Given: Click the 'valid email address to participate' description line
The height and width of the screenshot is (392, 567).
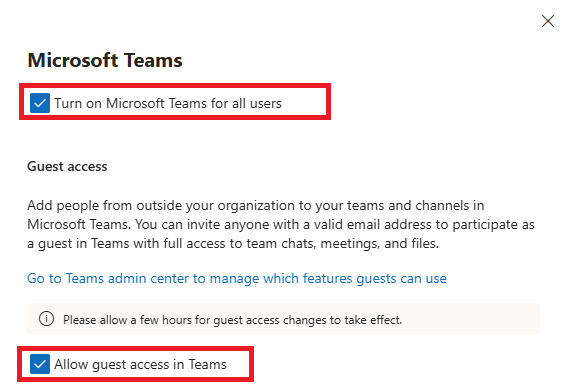Looking at the screenshot, I should point(281,225).
